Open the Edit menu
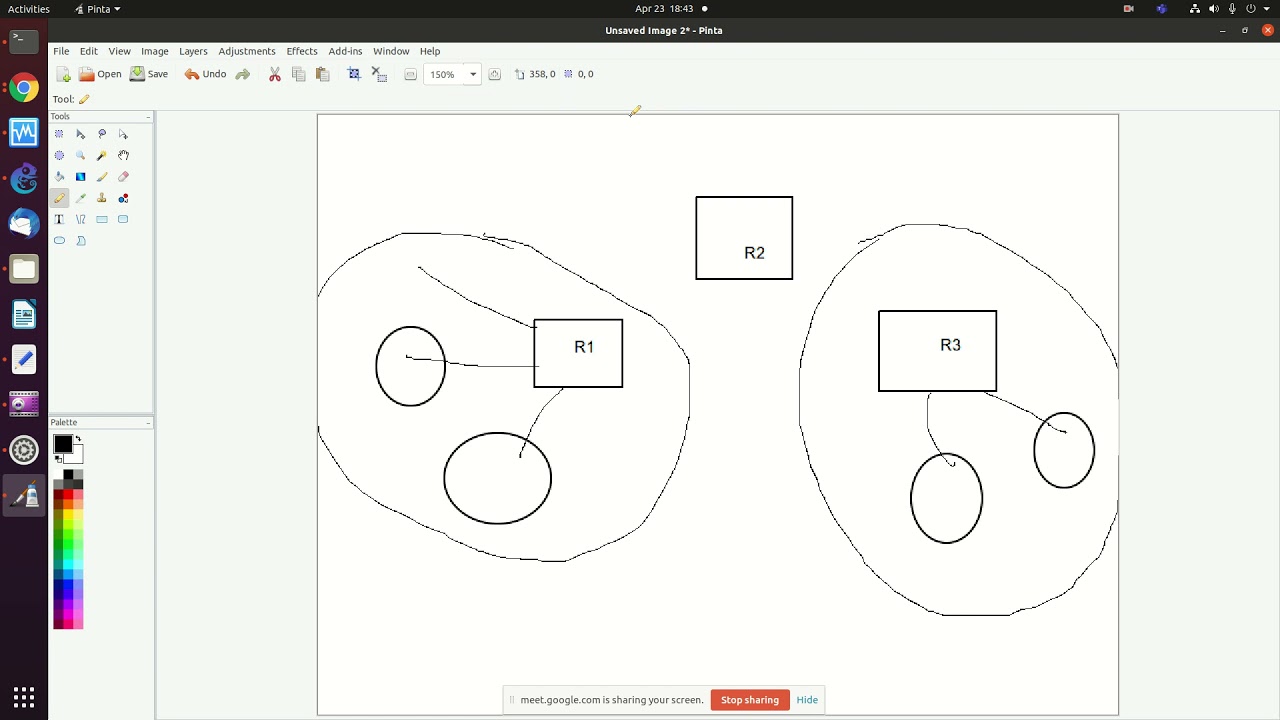The height and width of the screenshot is (720, 1280). pyautogui.click(x=89, y=51)
